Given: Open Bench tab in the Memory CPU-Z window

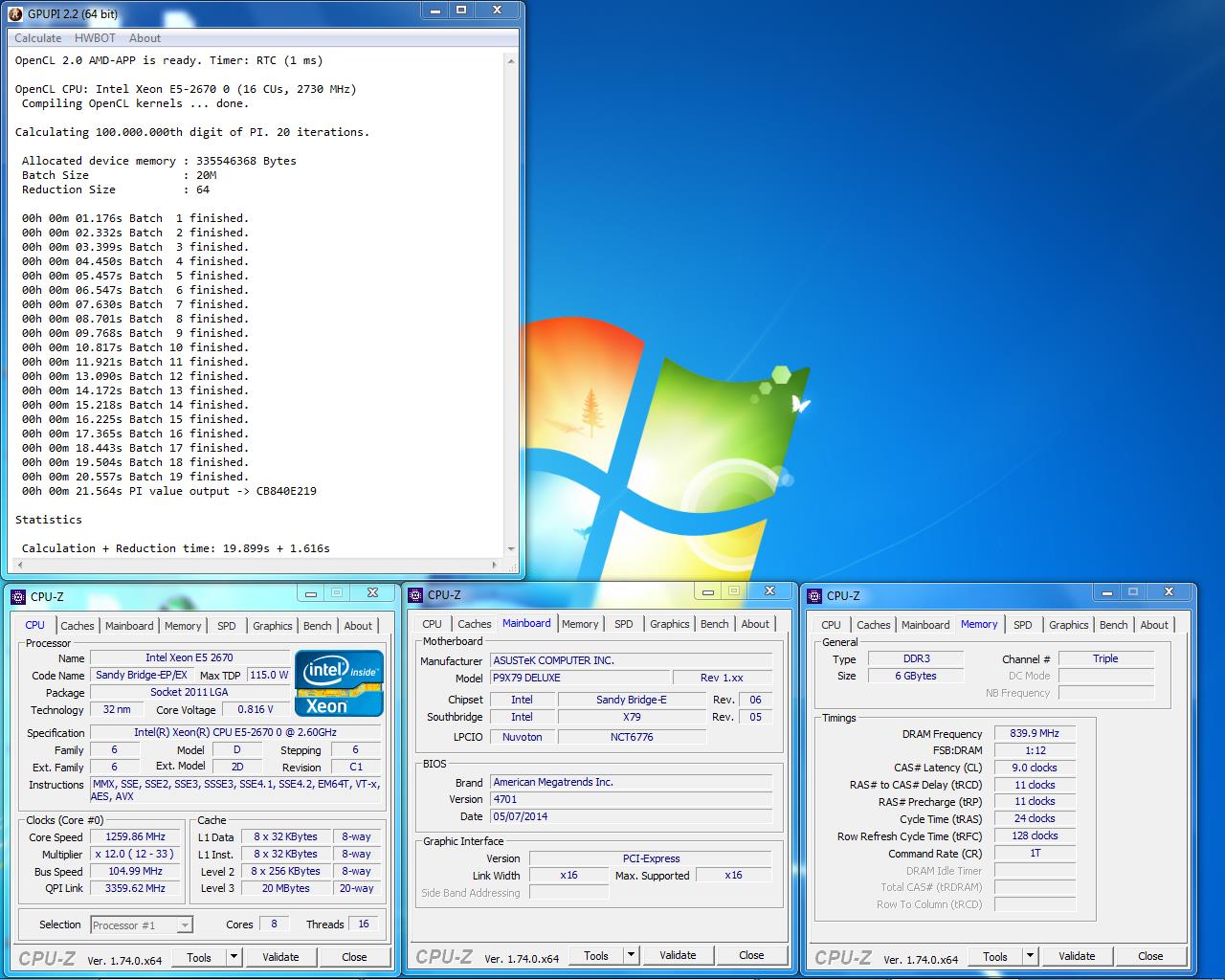Looking at the screenshot, I should tap(1114, 625).
